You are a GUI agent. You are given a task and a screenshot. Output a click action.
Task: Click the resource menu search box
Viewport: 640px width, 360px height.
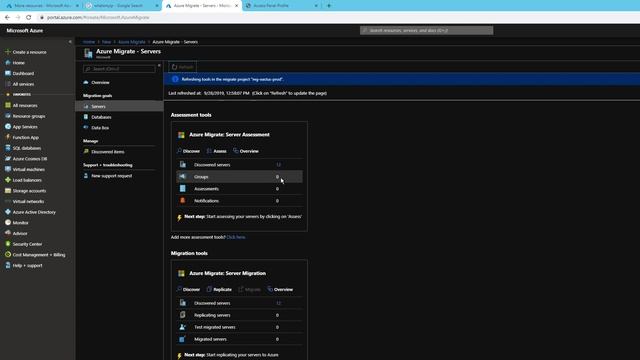pyautogui.click(x=119, y=69)
